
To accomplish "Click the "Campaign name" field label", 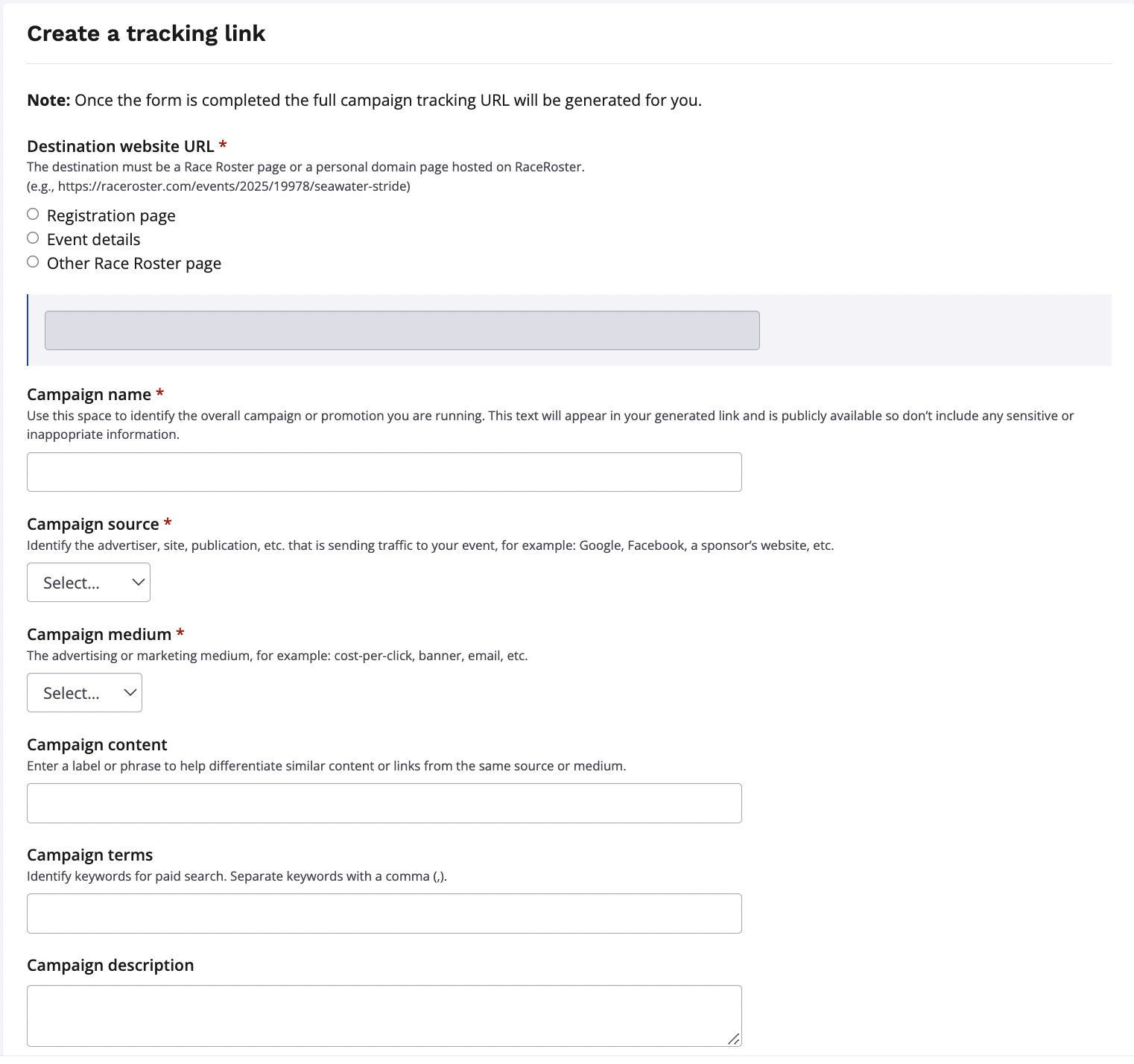I will click(x=89, y=395).
